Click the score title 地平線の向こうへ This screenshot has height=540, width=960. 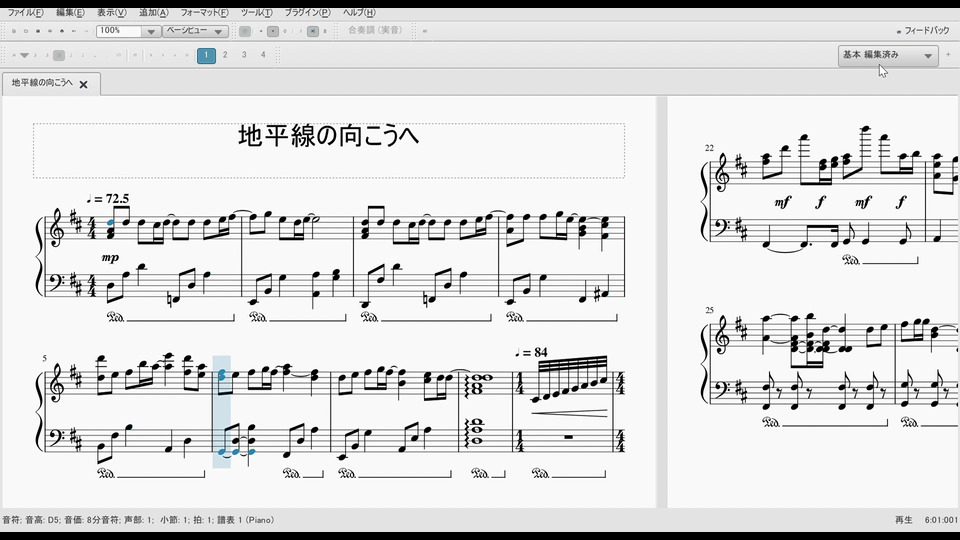click(329, 135)
